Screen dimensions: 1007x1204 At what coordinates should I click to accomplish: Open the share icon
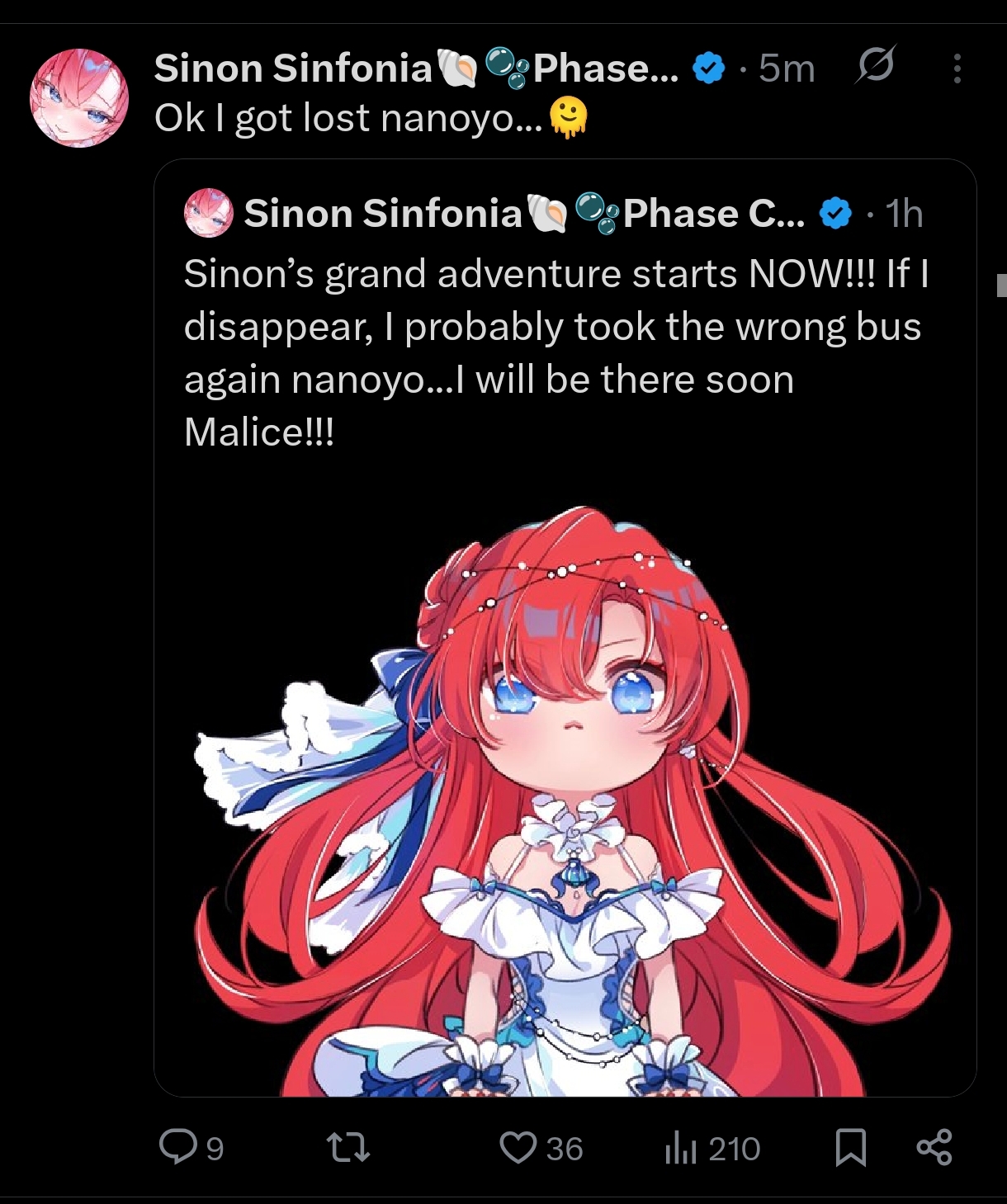[x=934, y=1147]
